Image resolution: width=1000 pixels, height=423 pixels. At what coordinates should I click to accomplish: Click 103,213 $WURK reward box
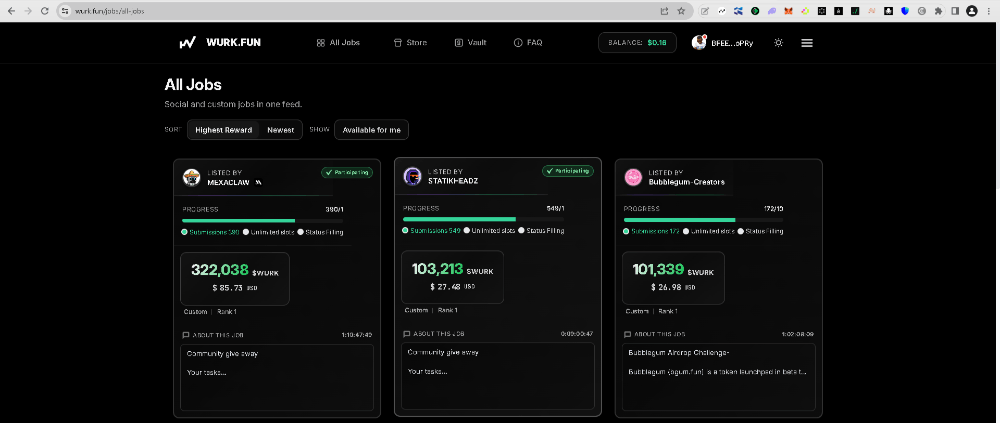click(x=452, y=277)
